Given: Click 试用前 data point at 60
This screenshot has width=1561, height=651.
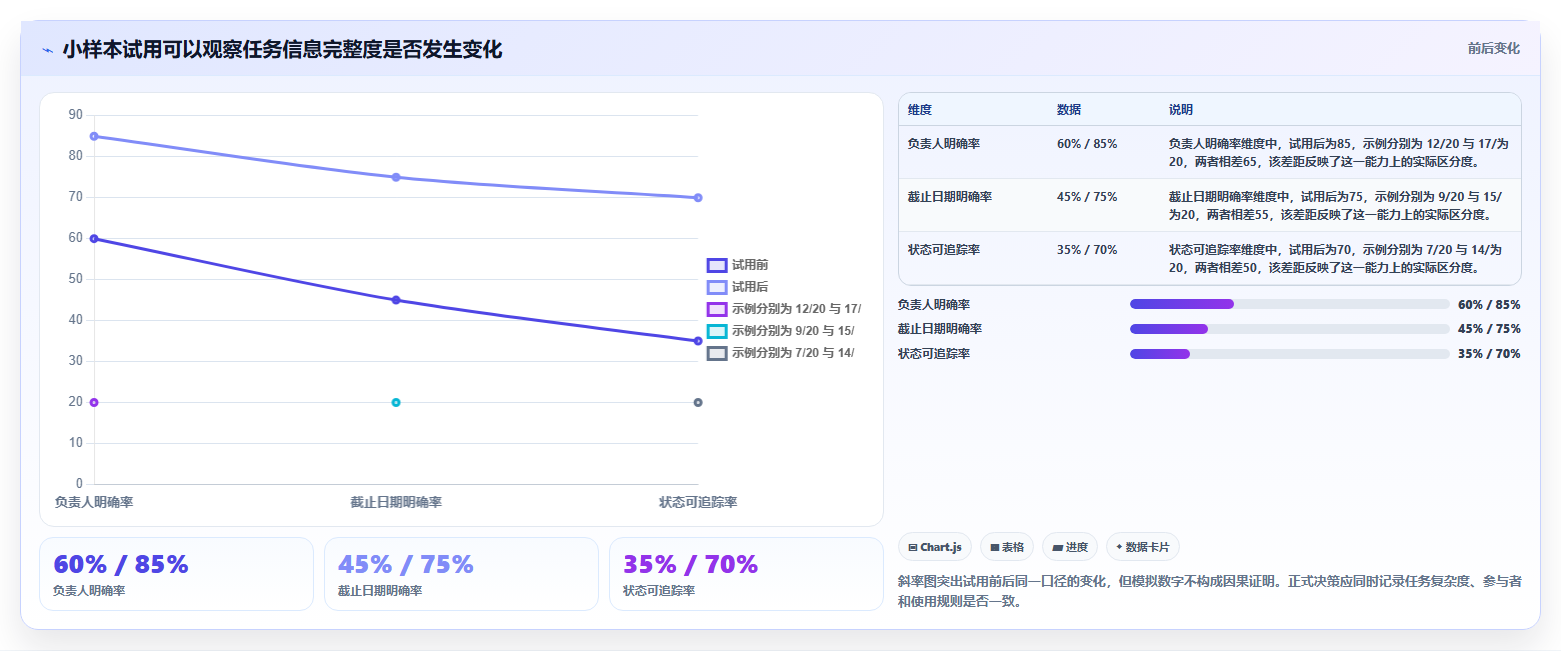Looking at the screenshot, I should pyautogui.click(x=94, y=238).
